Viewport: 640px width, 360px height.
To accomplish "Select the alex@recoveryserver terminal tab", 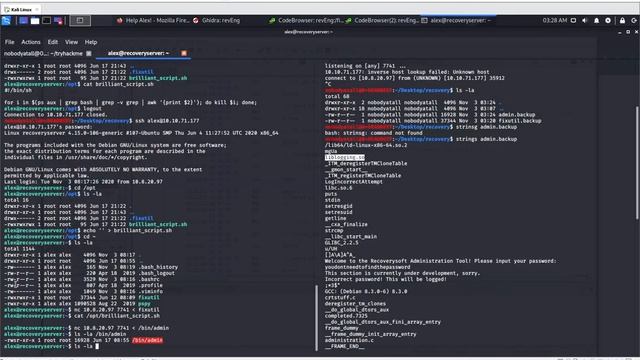I will 138,53.
